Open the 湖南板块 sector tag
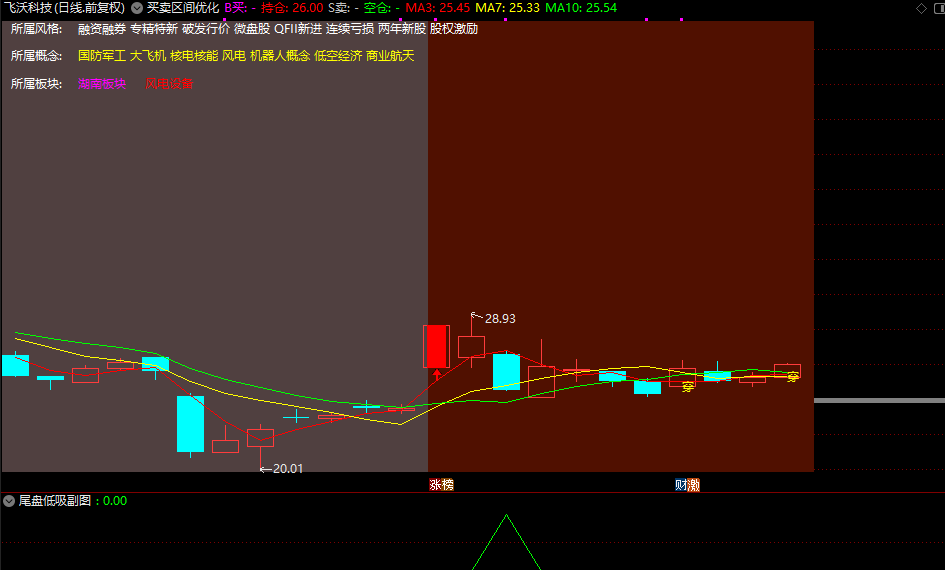945x570 pixels. pyautogui.click(x=102, y=84)
